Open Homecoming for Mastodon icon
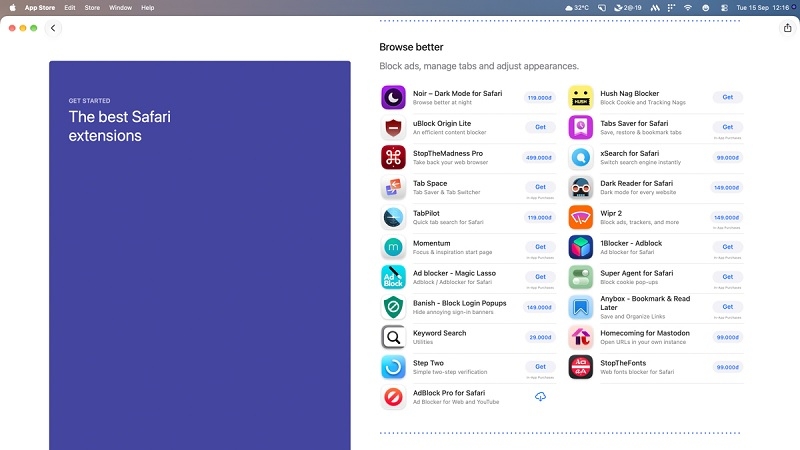The width and height of the screenshot is (800, 450). [581, 337]
